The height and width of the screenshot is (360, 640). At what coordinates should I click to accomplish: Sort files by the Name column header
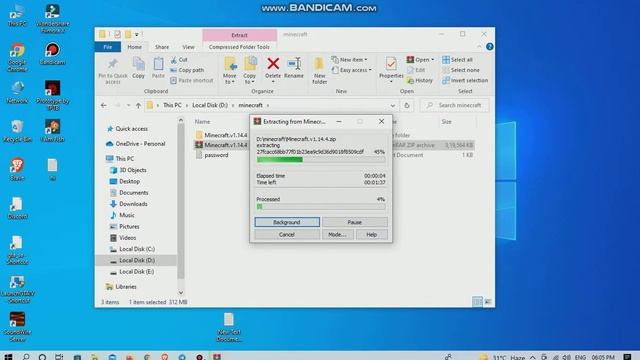coord(202,122)
